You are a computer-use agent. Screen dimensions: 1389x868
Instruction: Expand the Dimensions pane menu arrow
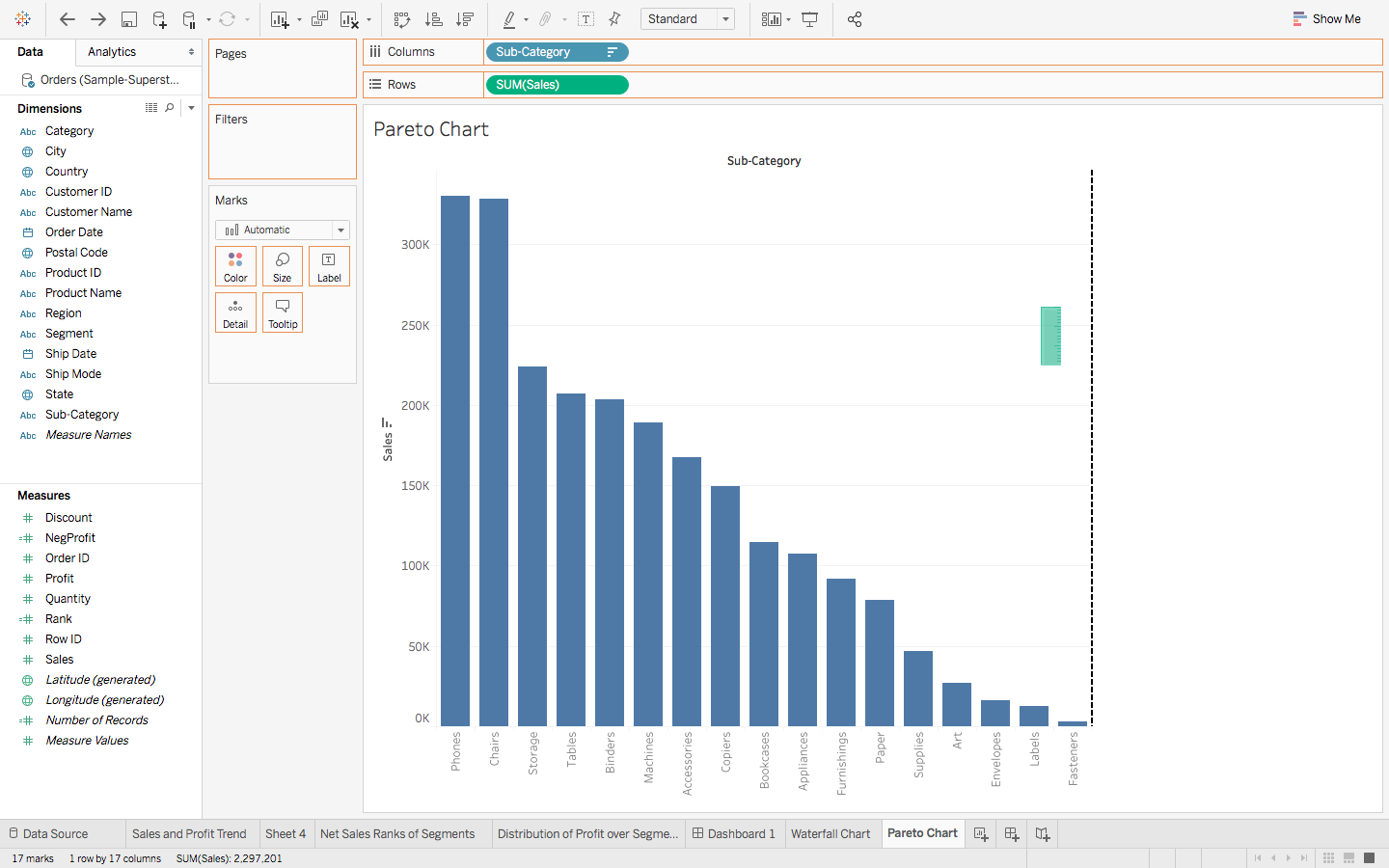click(x=191, y=108)
